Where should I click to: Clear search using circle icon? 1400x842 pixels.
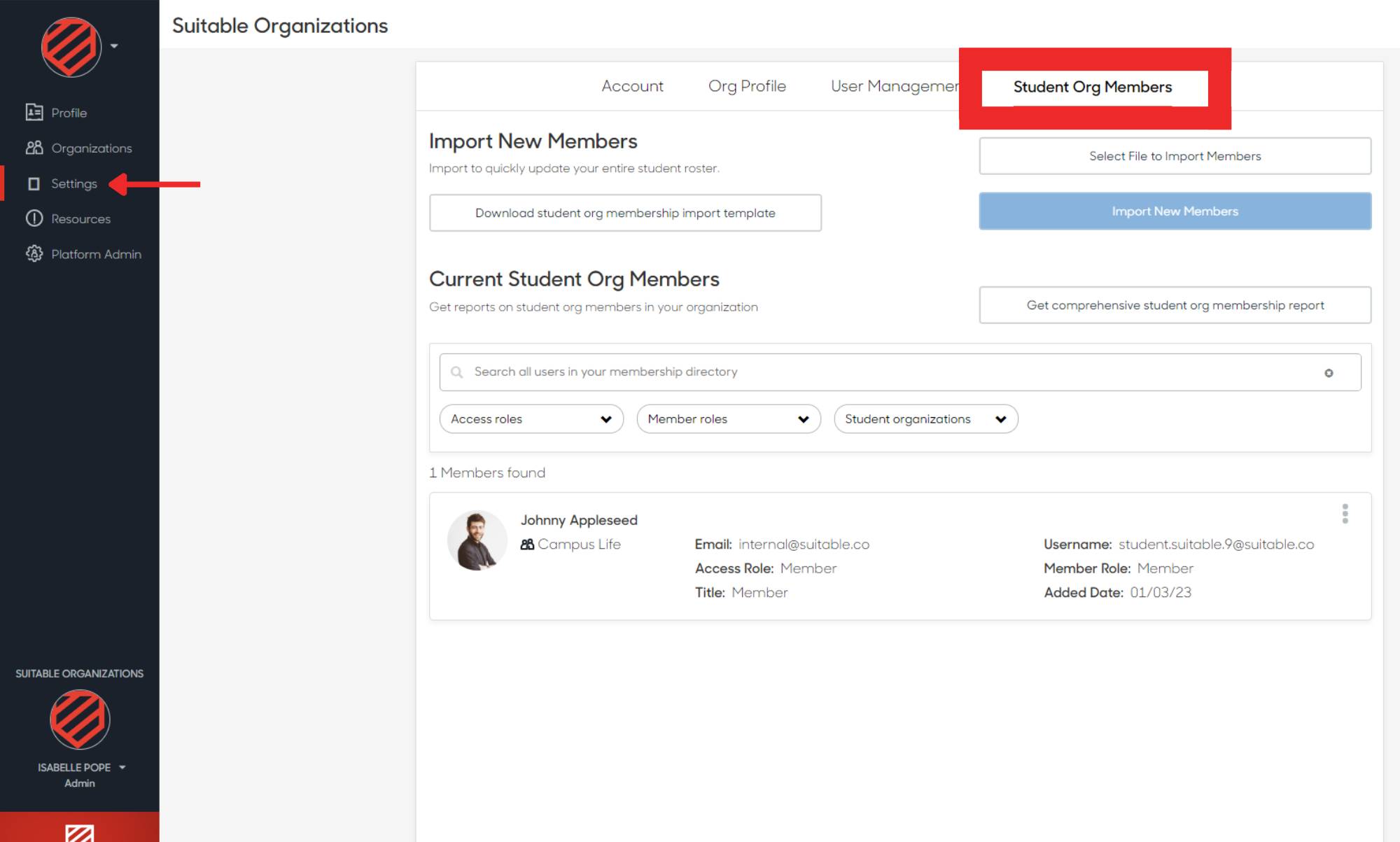[x=1328, y=373]
